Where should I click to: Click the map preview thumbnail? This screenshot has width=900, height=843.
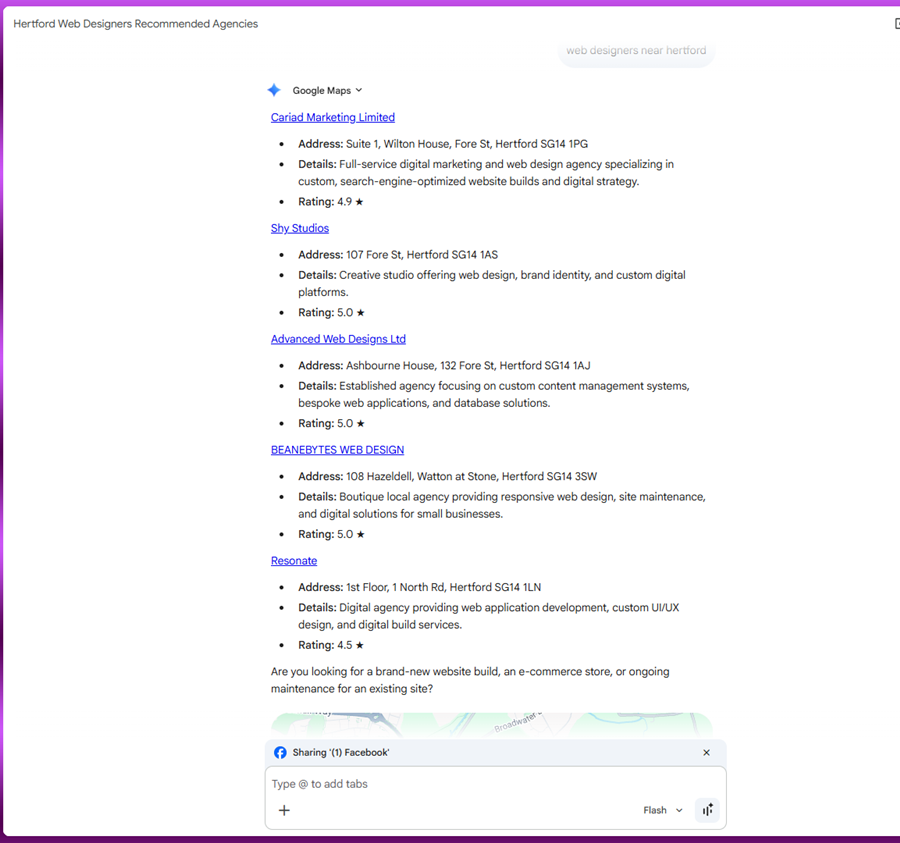point(491,724)
